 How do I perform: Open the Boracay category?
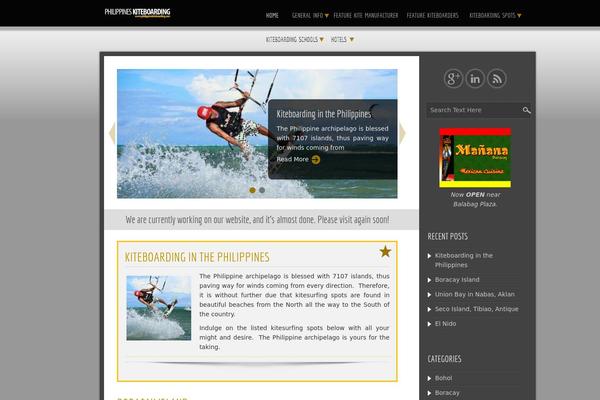click(447, 393)
